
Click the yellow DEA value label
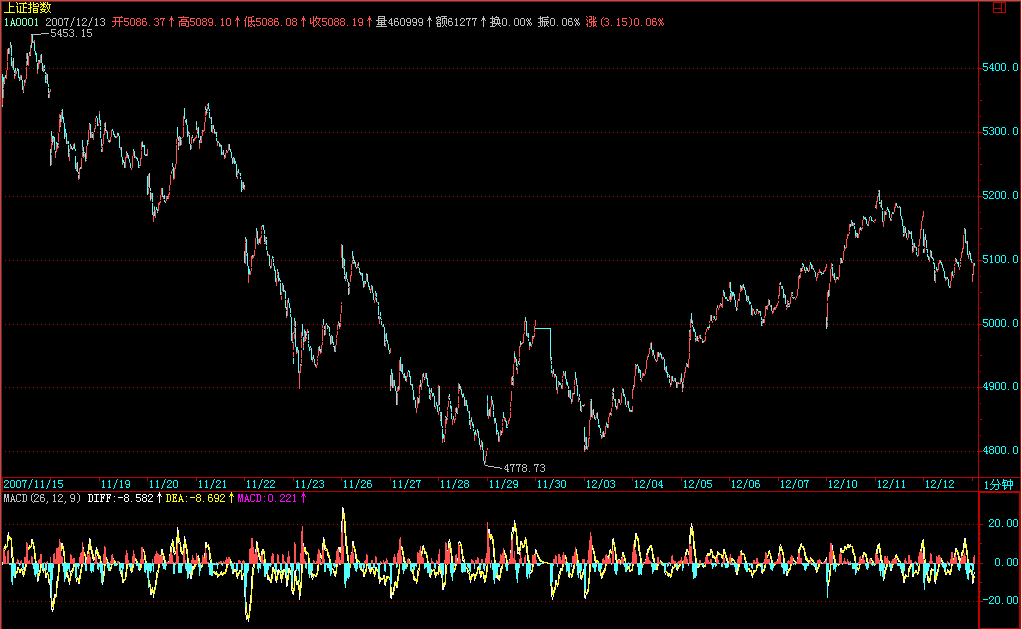click(197, 498)
